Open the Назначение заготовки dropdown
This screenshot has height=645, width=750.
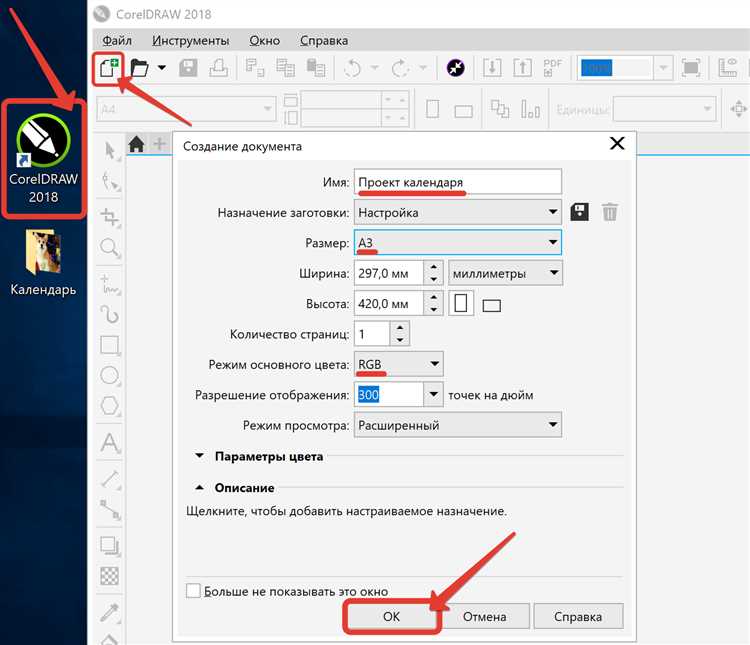[x=458, y=212]
